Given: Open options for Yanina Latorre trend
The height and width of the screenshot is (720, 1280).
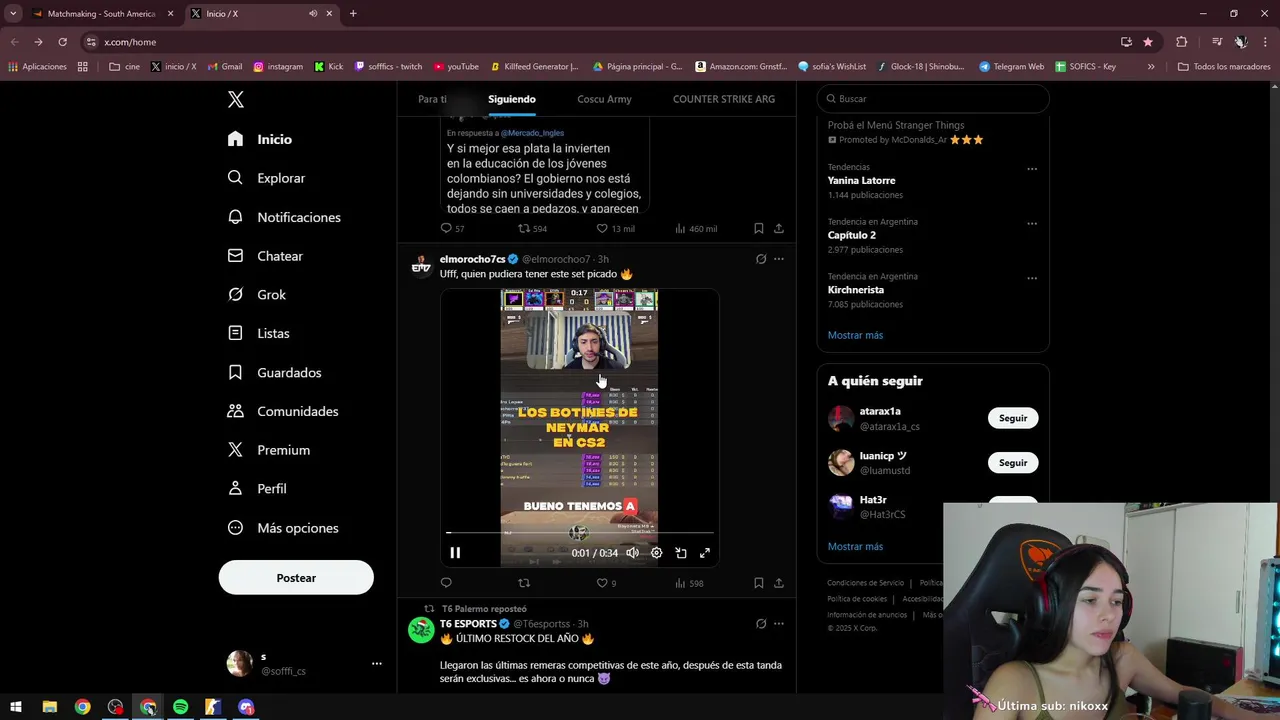Looking at the screenshot, I should (x=1032, y=169).
